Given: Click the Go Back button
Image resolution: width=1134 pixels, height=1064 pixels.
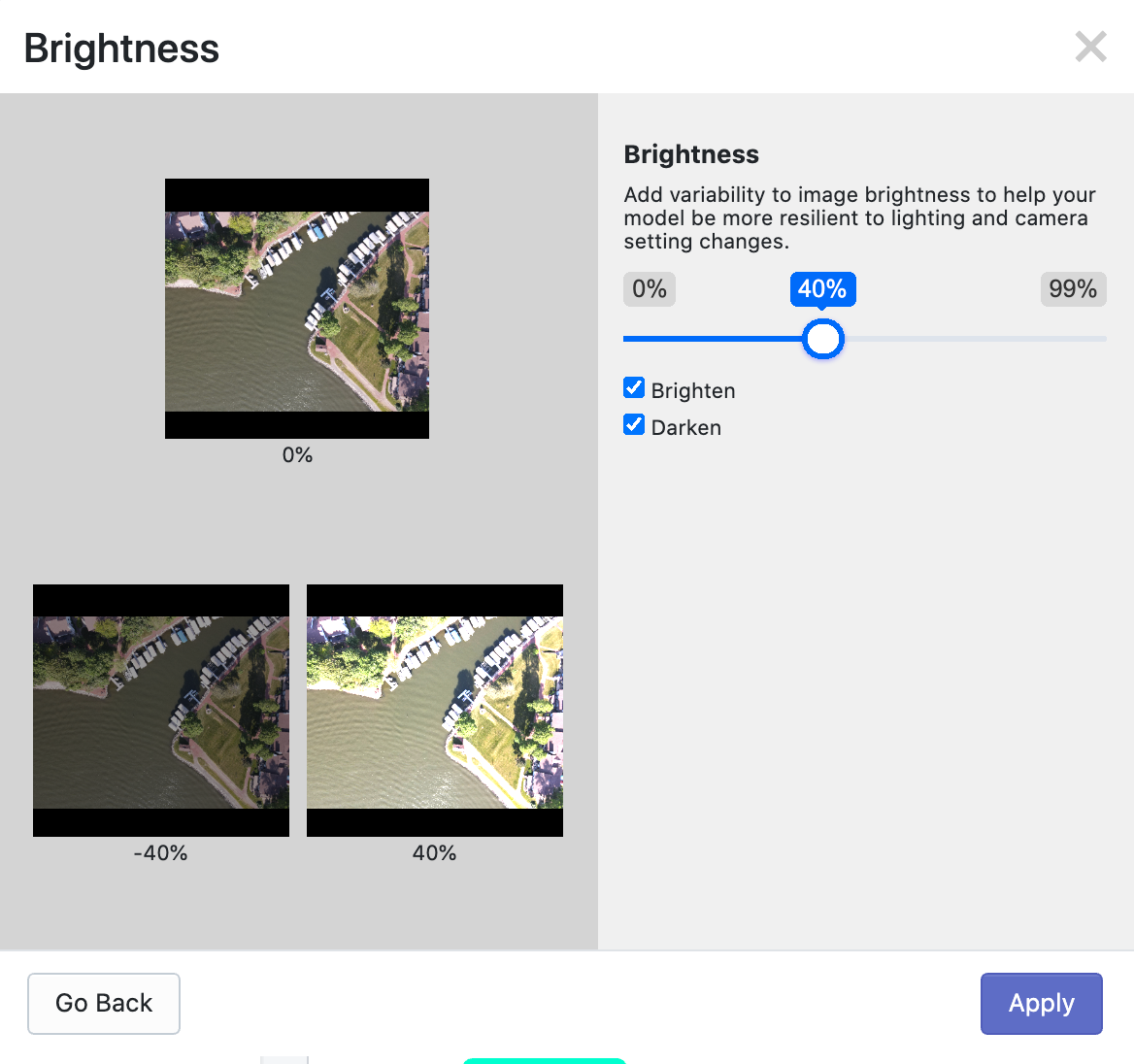Looking at the screenshot, I should pos(104,1003).
